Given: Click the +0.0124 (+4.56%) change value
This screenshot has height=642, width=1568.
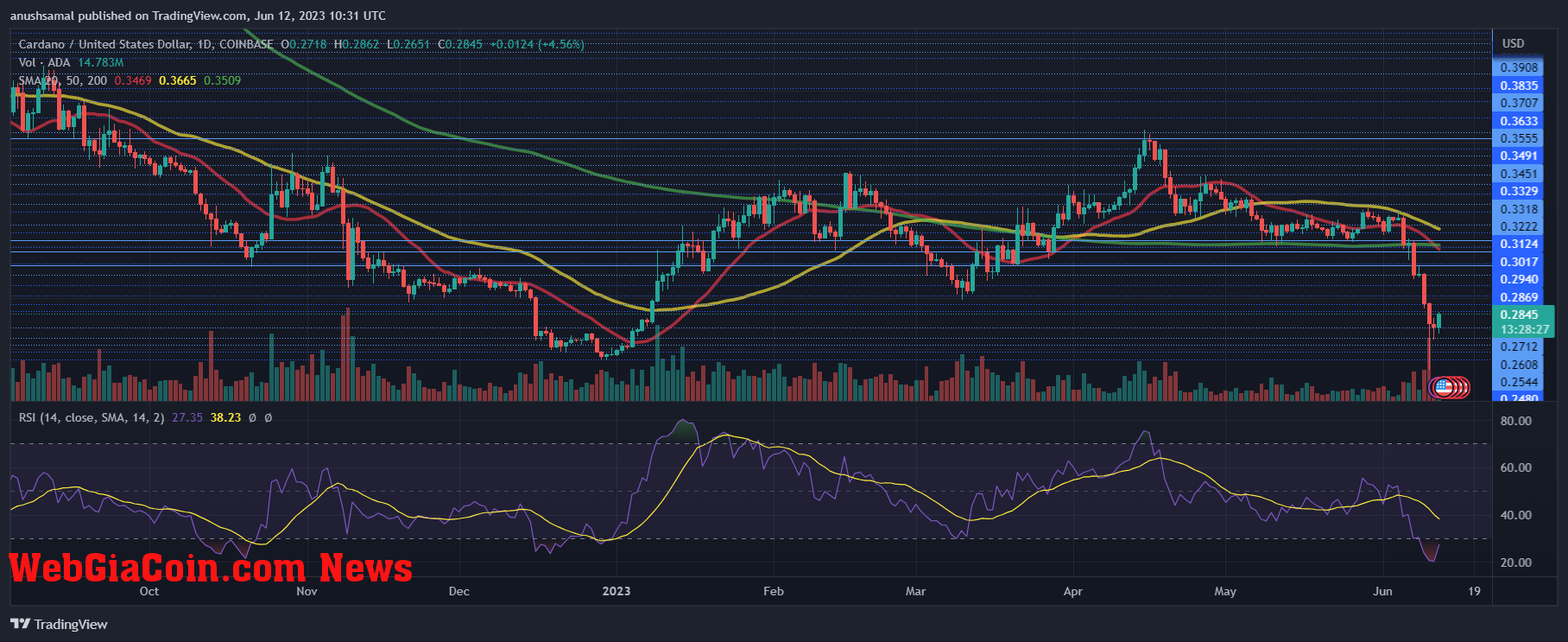Looking at the screenshot, I should click(x=537, y=44).
